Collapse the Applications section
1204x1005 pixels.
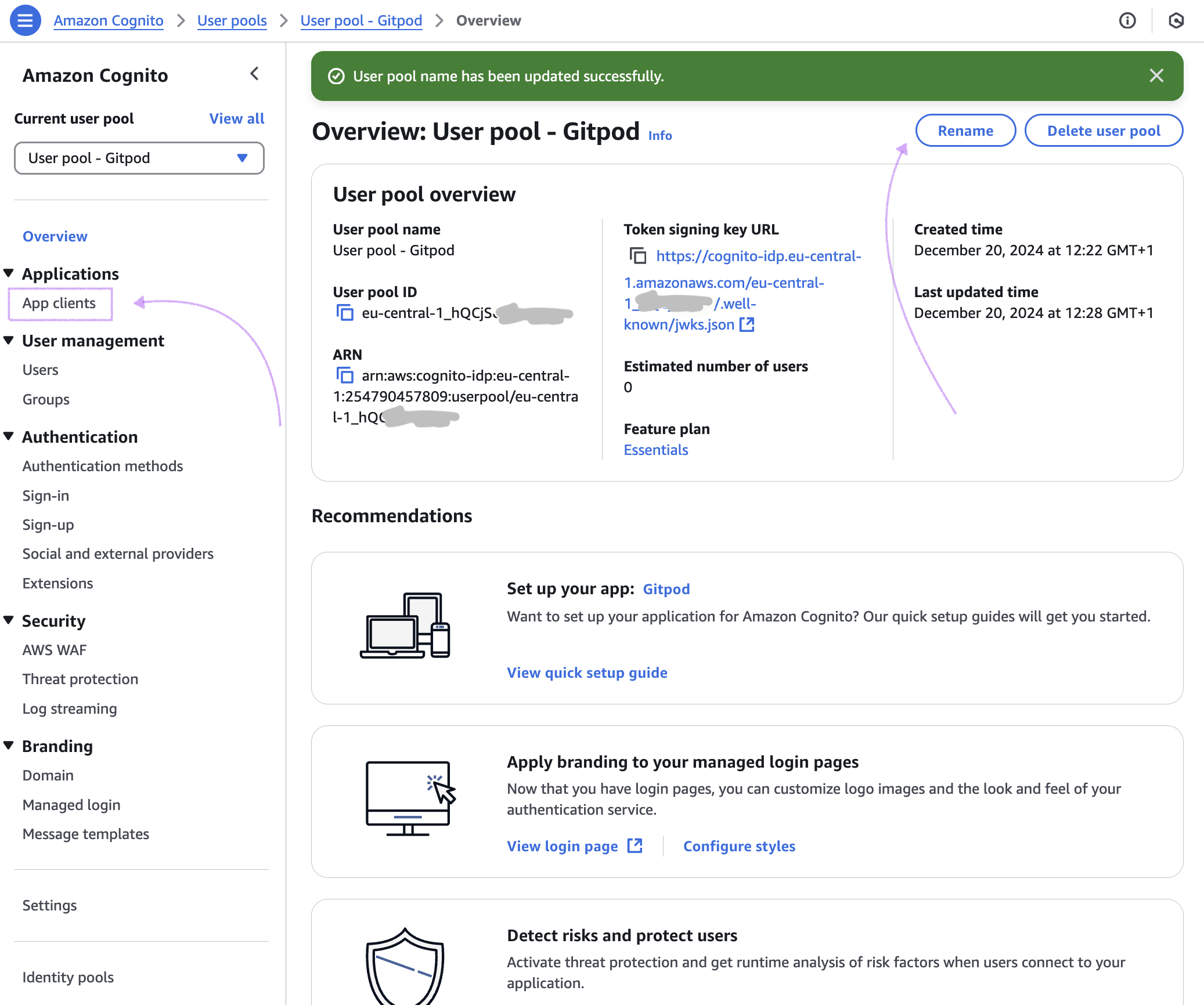pos(9,273)
